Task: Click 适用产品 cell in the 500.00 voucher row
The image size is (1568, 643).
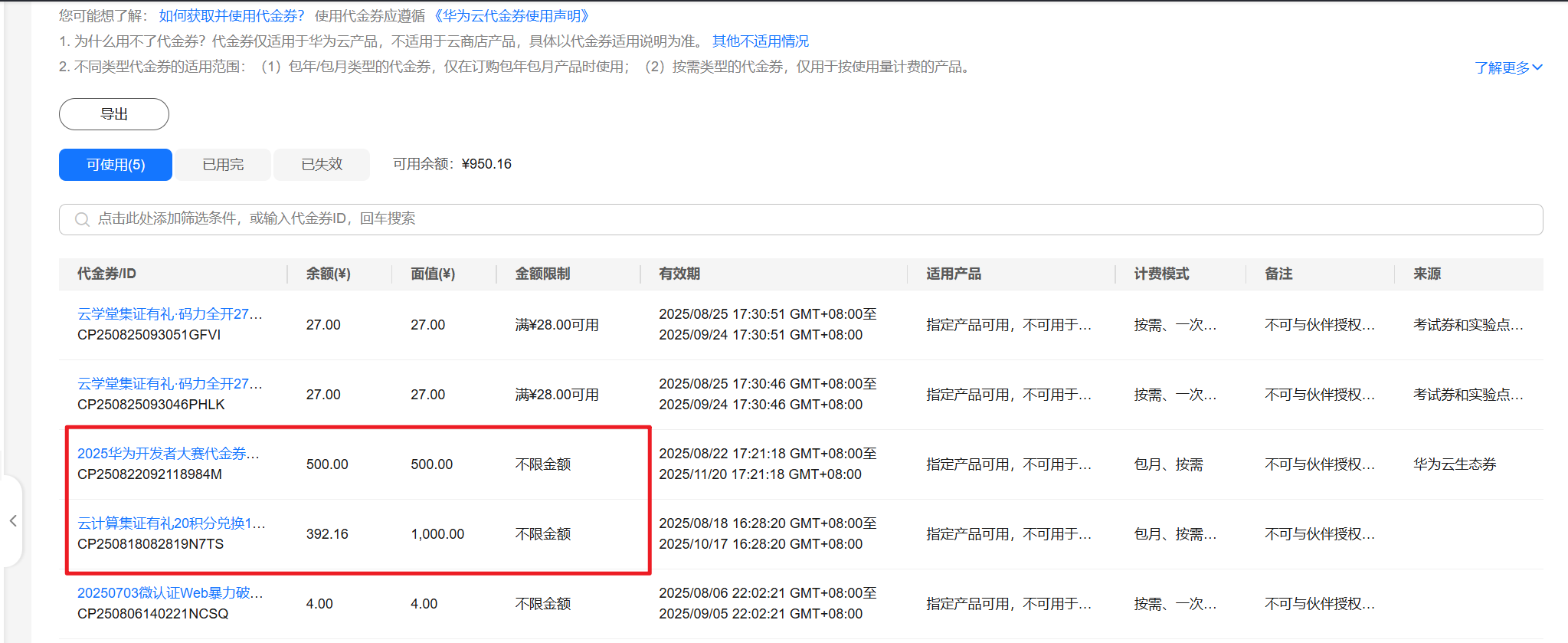Action: point(1009,464)
